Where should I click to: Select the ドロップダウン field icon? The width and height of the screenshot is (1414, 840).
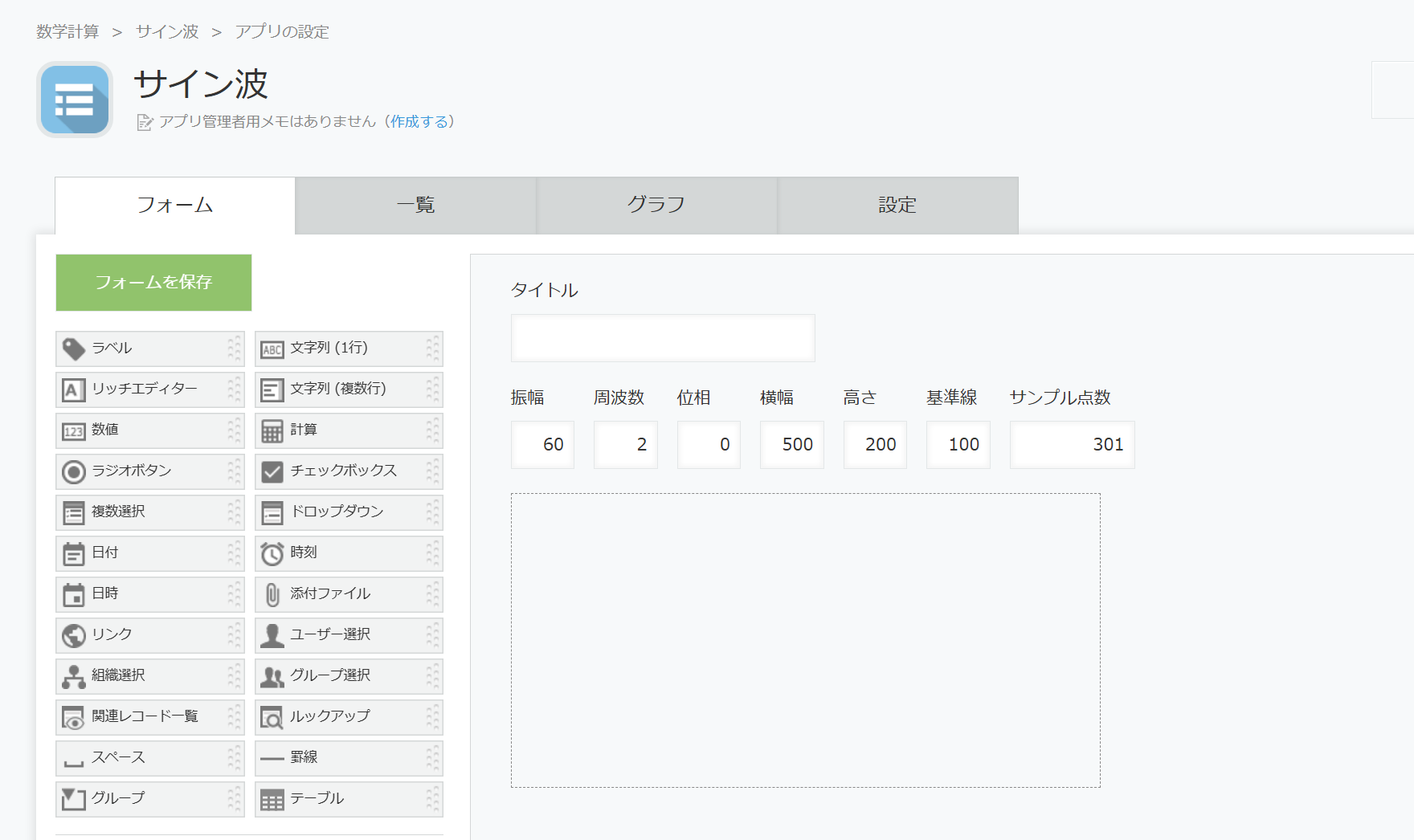click(x=272, y=513)
